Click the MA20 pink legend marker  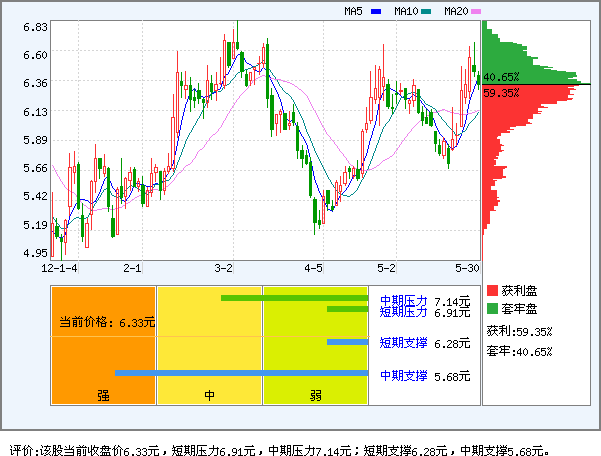tap(476, 12)
